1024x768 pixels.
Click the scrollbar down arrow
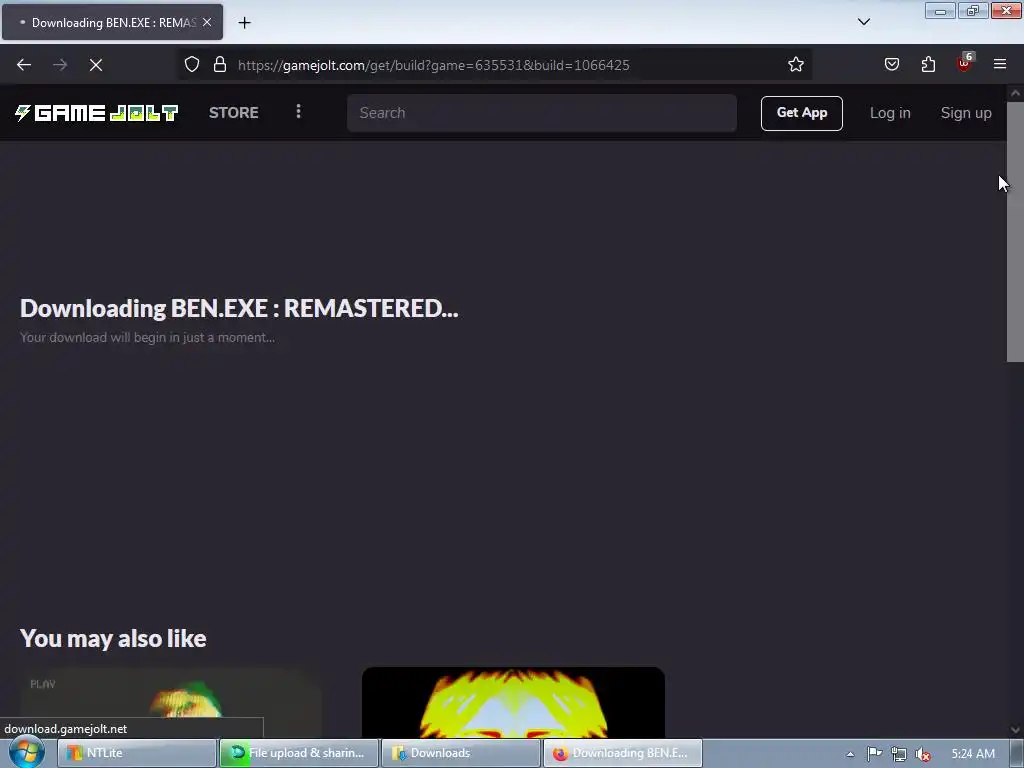(1015, 729)
